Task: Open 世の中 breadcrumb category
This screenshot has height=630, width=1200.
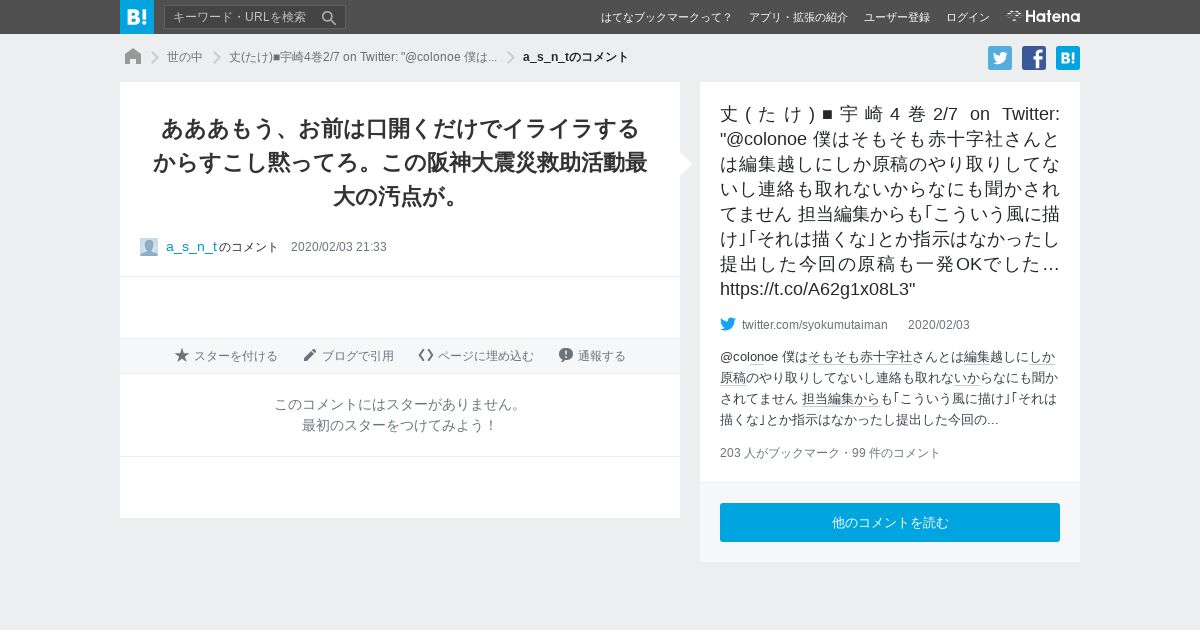Action: pos(185,57)
